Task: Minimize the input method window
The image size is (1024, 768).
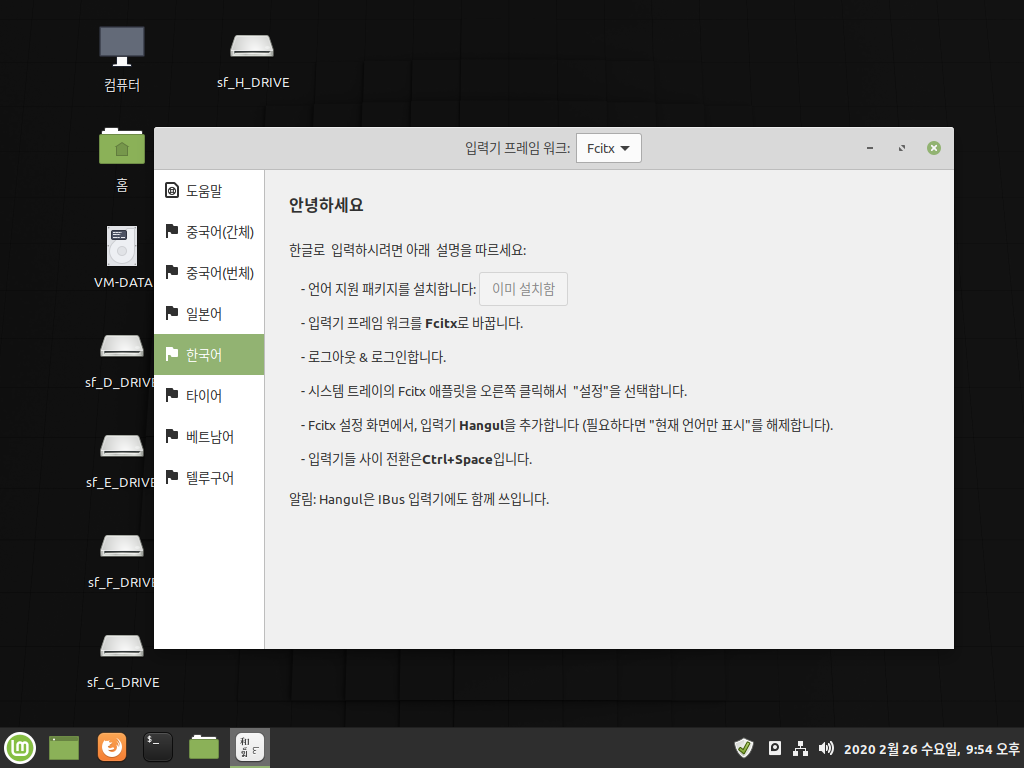Action: click(x=870, y=148)
